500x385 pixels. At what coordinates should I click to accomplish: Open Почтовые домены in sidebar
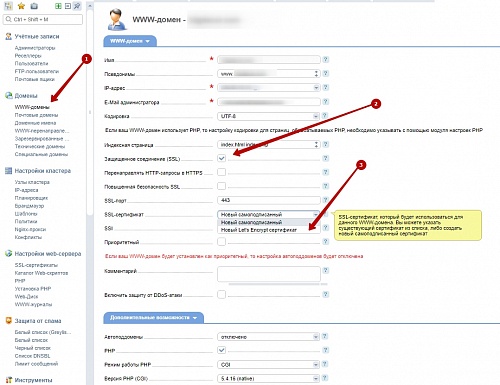click(36, 115)
